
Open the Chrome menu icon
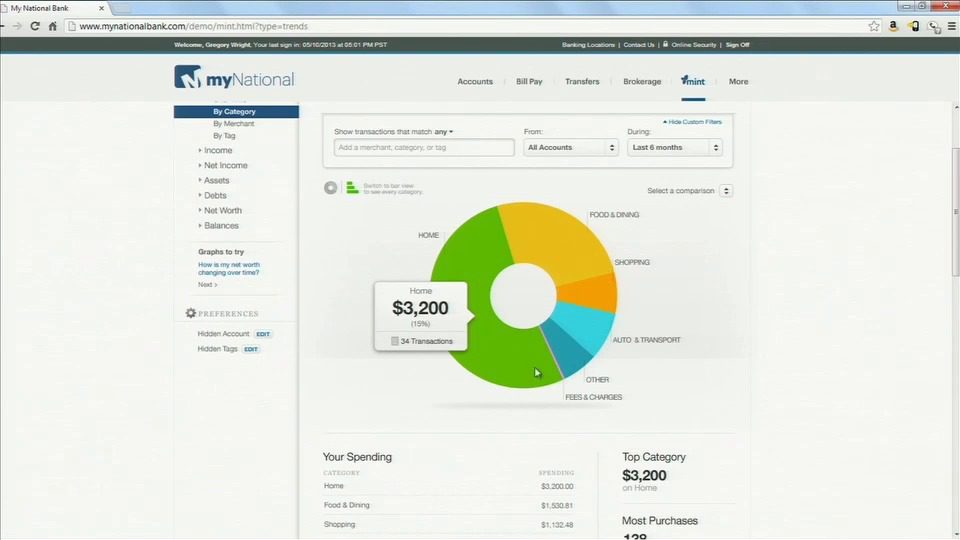point(951,26)
